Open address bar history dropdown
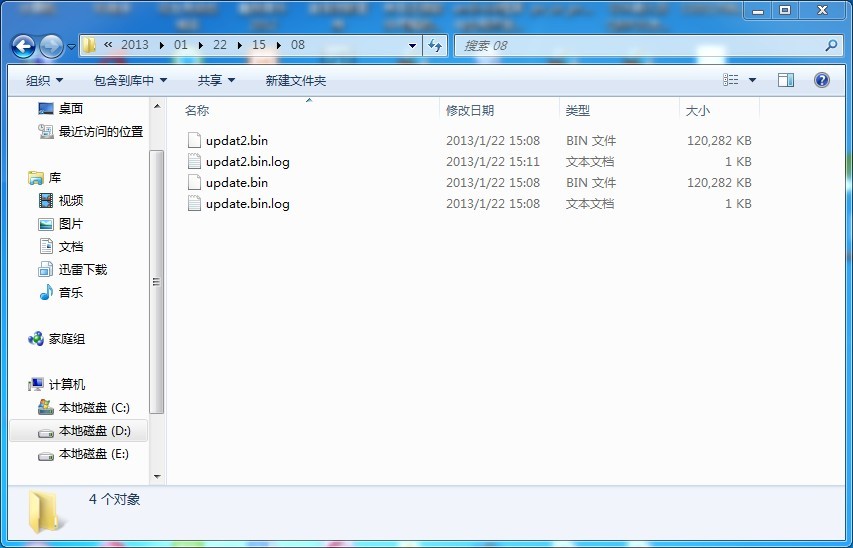Viewport: 853px width, 548px height. 412,46
